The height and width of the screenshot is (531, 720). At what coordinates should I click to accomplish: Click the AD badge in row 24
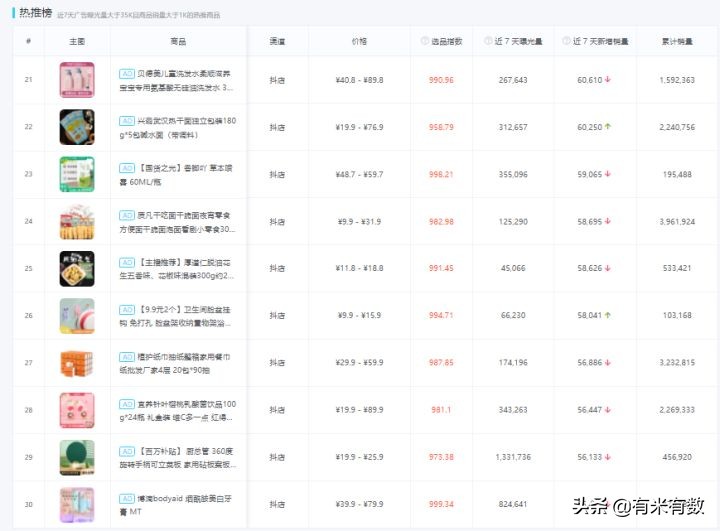click(x=127, y=215)
